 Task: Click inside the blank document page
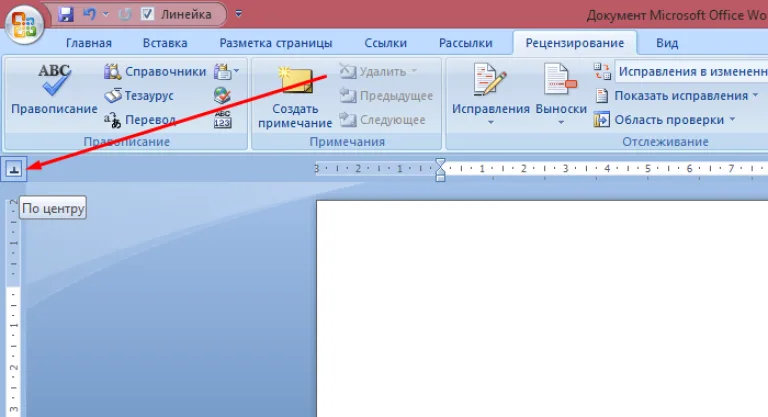pyautogui.click(x=542, y=309)
